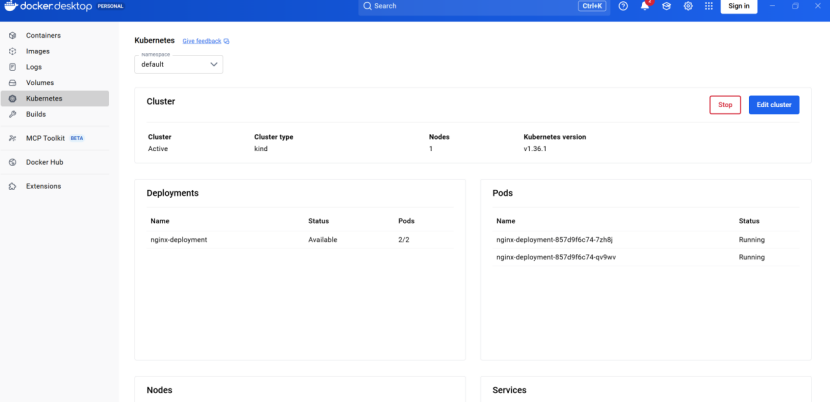Click the Edit cluster button
The image size is (830, 402).
click(774, 105)
